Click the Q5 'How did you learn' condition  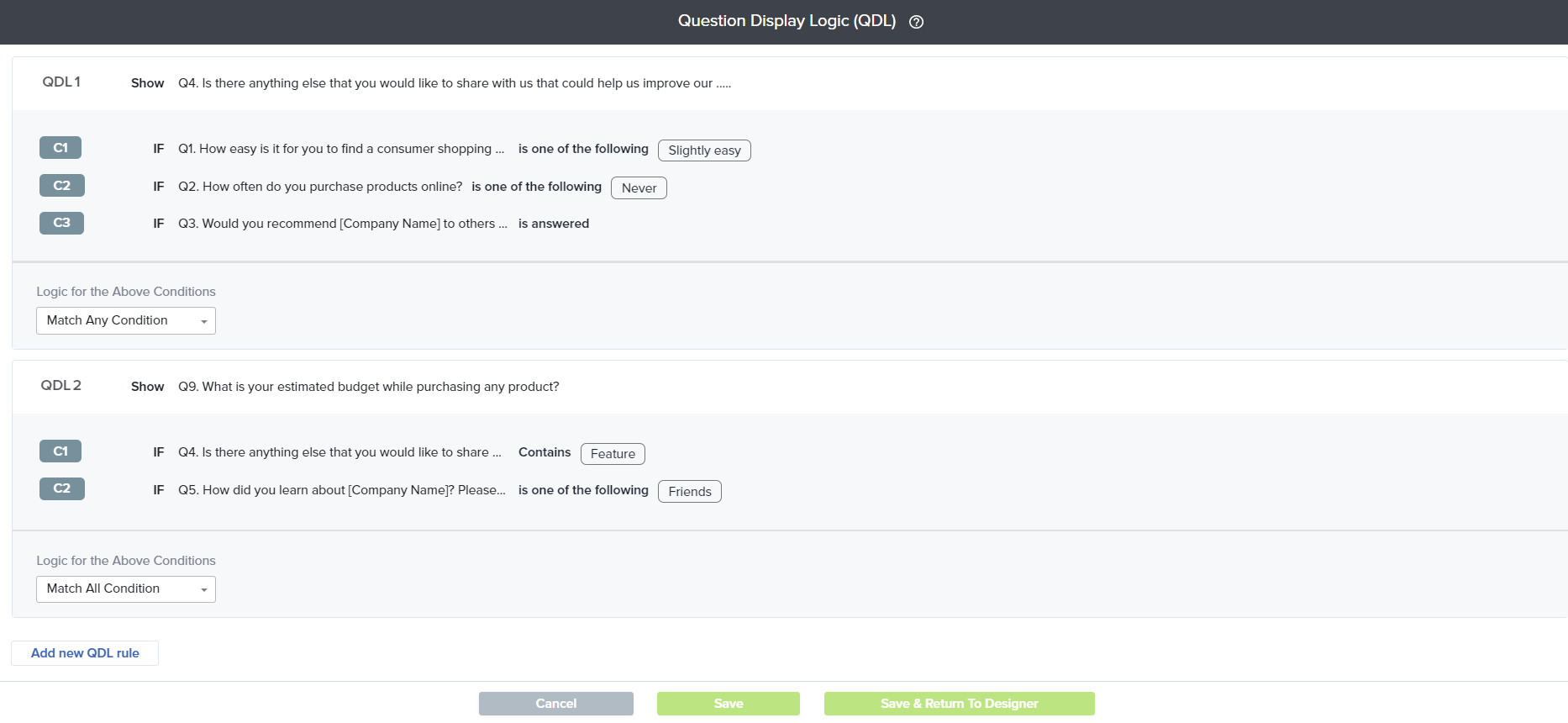pyautogui.click(x=341, y=490)
